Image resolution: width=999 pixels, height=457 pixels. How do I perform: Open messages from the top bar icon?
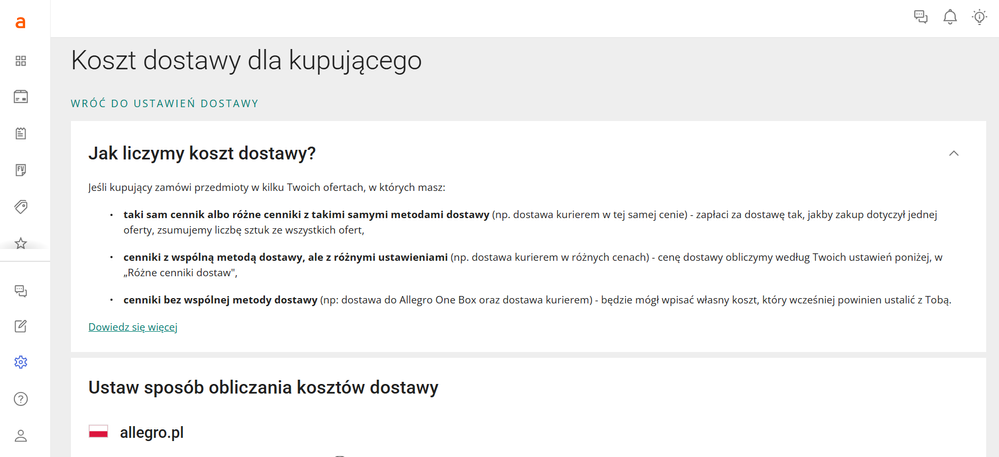click(921, 17)
